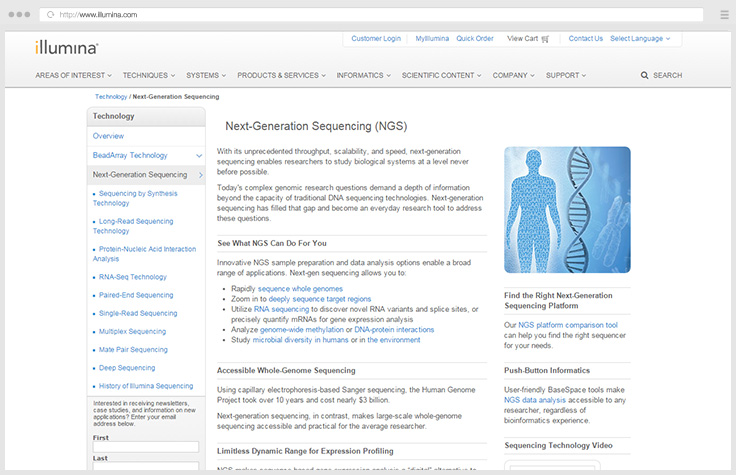The height and width of the screenshot is (475, 736).
Task: Open the shopping cart icon
Action: click(546, 39)
